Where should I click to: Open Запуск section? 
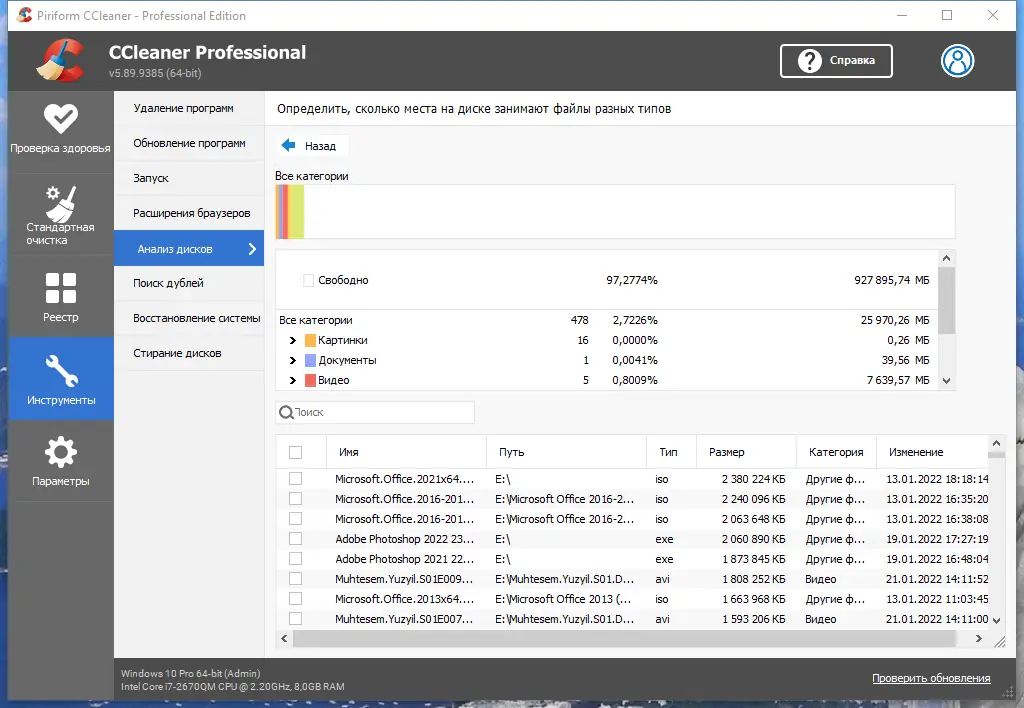(x=189, y=178)
